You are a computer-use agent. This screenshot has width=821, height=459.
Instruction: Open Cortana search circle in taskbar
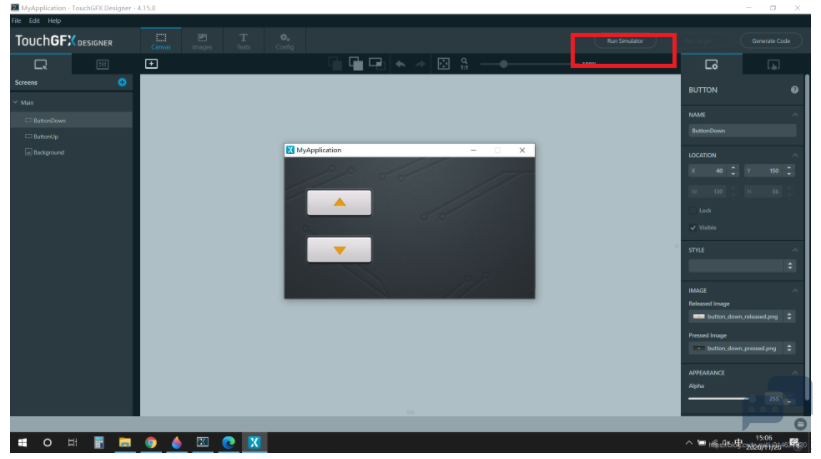pyautogui.click(x=47, y=443)
